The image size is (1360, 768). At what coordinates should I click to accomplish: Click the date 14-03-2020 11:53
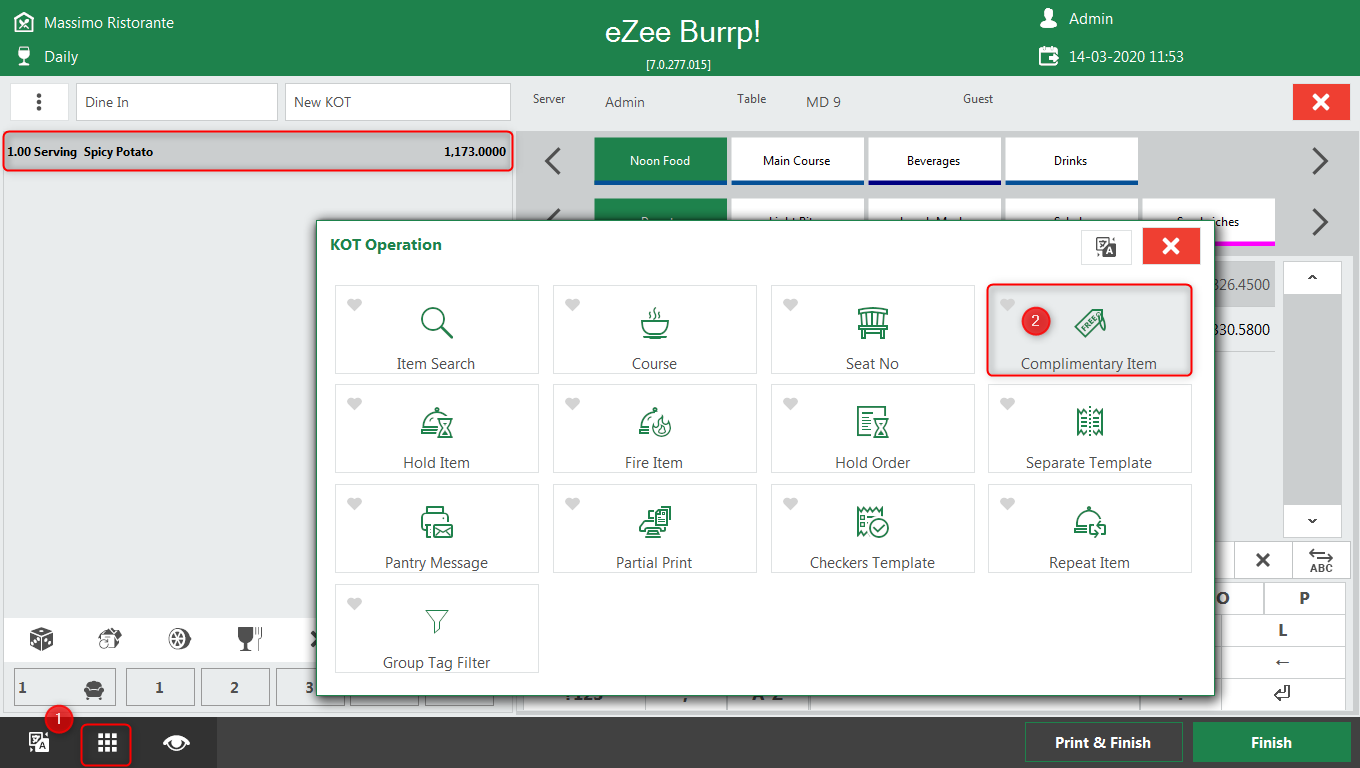[1126, 57]
